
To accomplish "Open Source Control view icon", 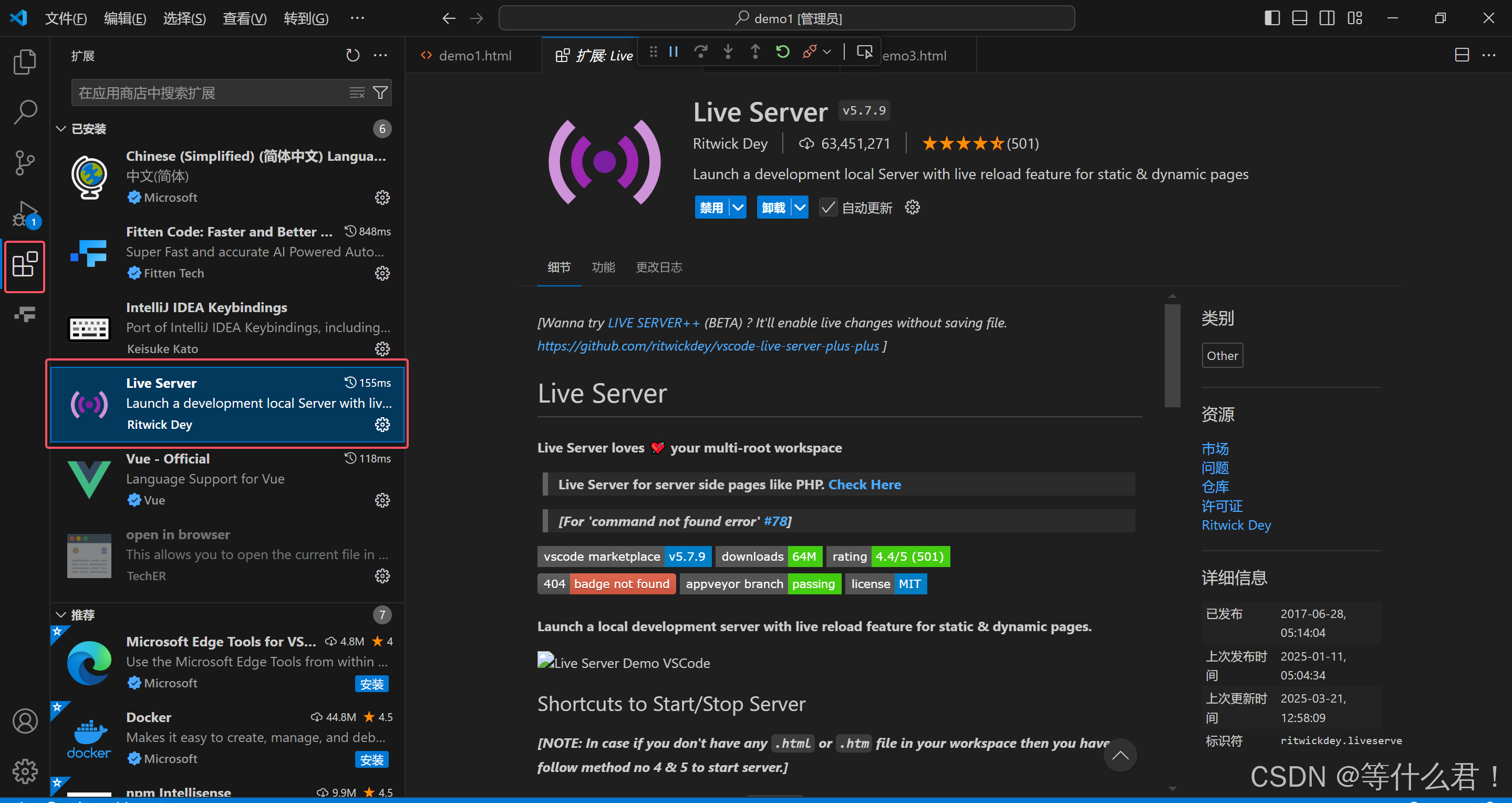I will (25, 162).
